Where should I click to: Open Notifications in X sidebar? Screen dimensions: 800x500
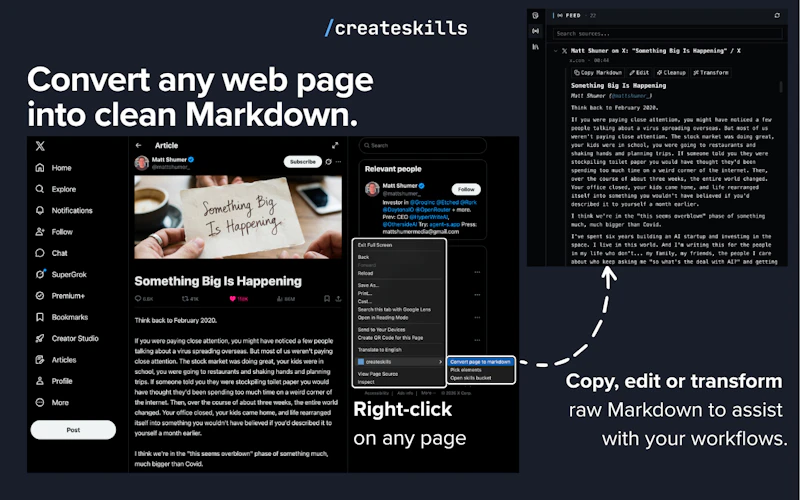(64, 211)
